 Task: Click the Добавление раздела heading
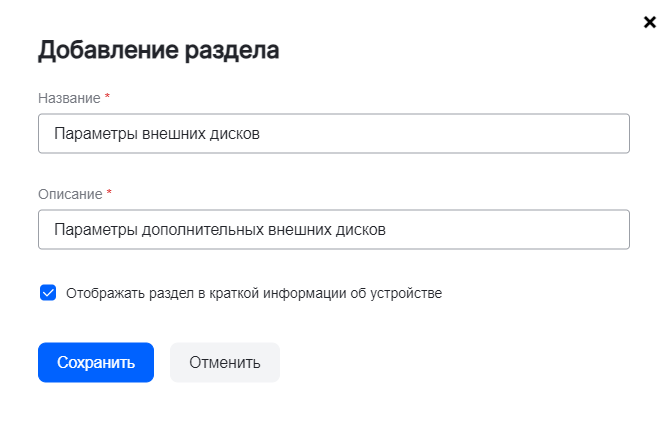point(158,50)
